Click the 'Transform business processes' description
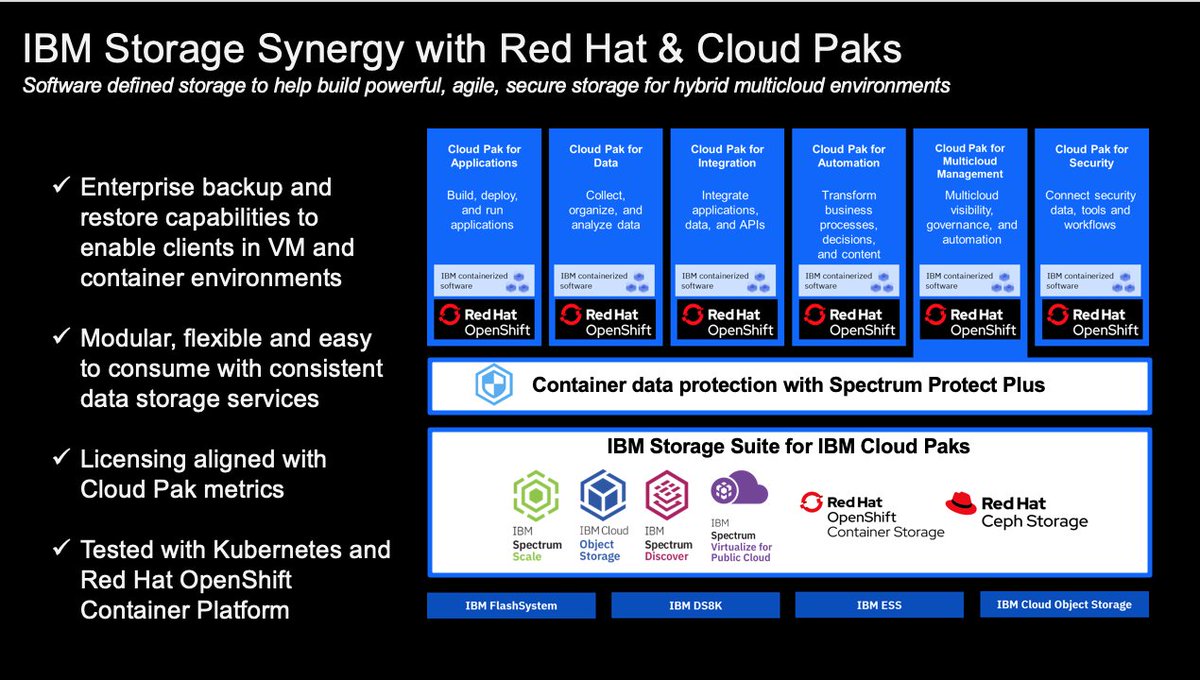The width and height of the screenshot is (1200, 680). click(849, 225)
